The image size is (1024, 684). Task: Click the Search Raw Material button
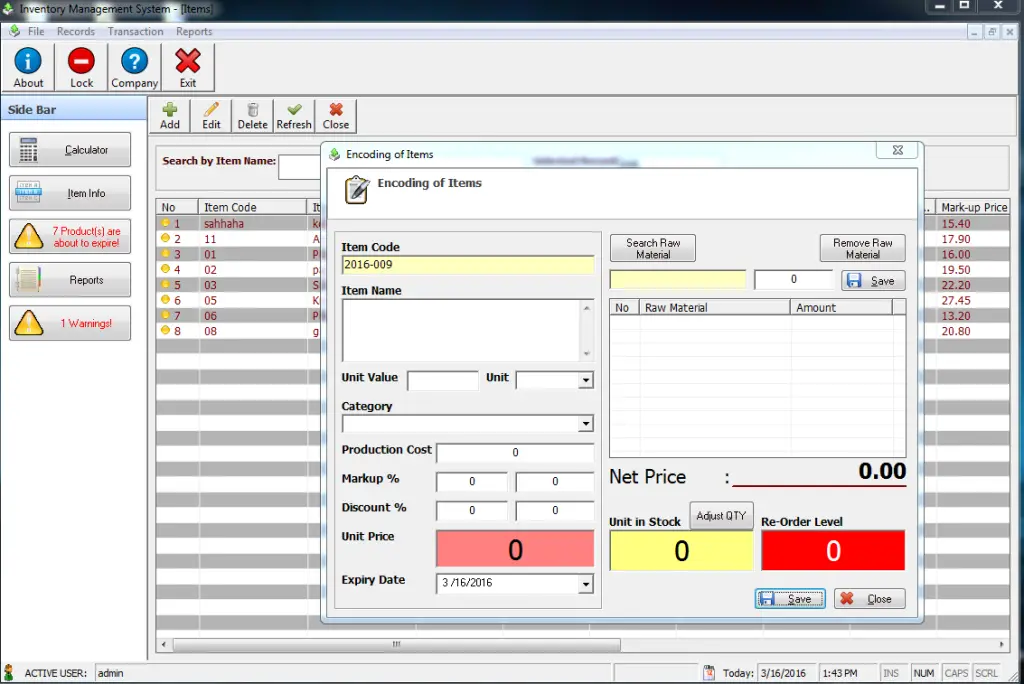652,247
